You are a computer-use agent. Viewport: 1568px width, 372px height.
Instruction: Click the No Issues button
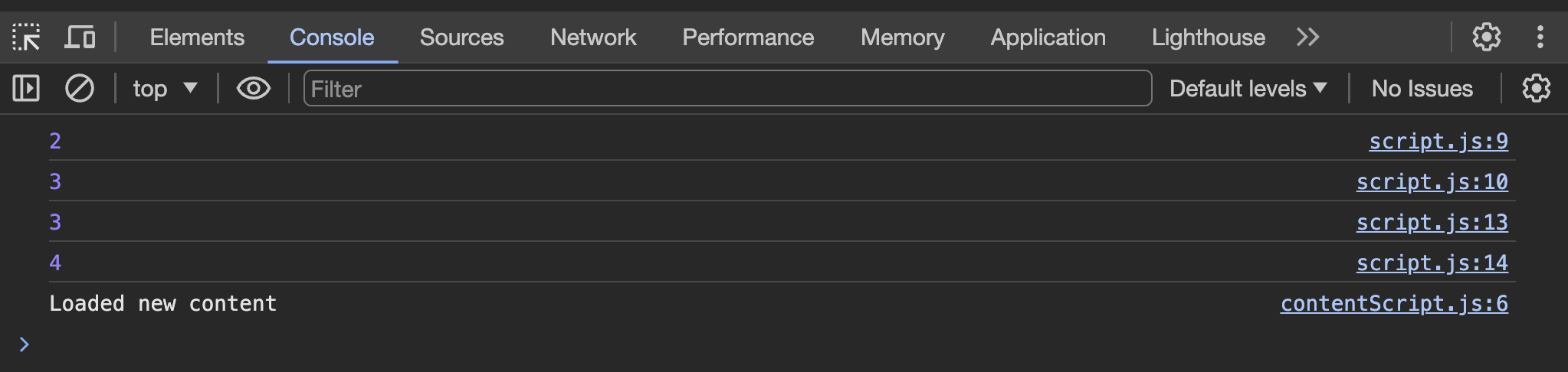tap(1422, 89)
